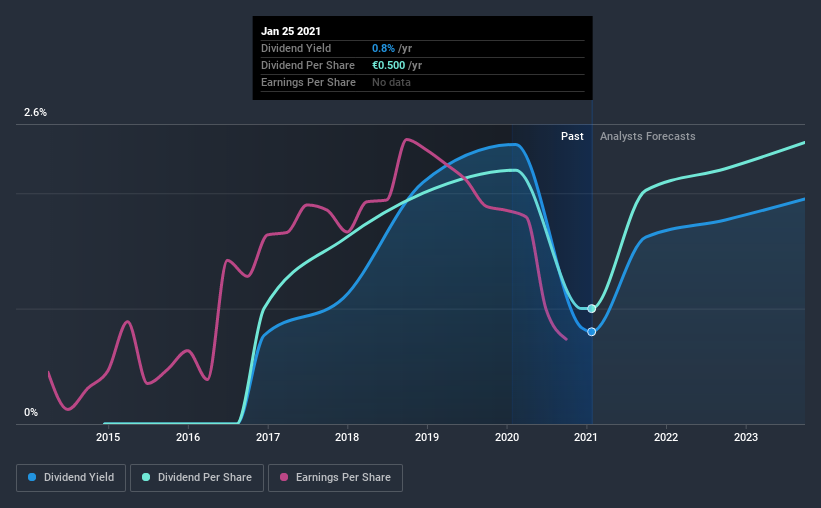Click the 0% y-axis label
This screenshot has width=821, height=508.
31,413
